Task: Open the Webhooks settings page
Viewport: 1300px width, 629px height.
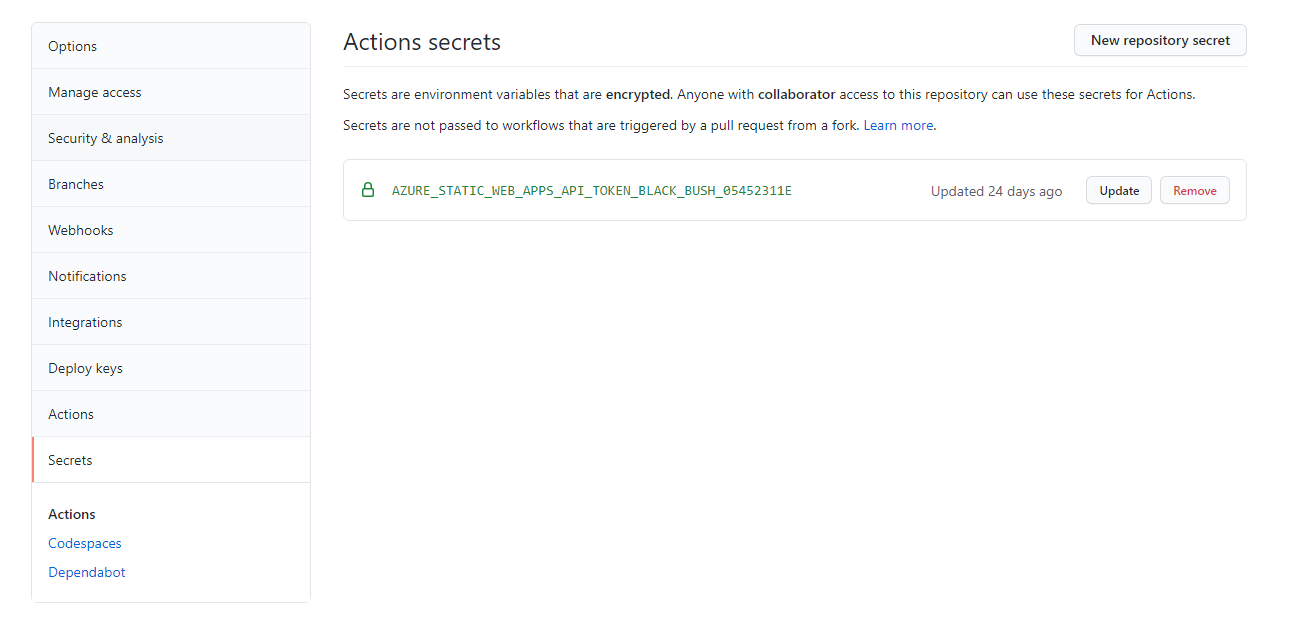Action: point(80,229)
